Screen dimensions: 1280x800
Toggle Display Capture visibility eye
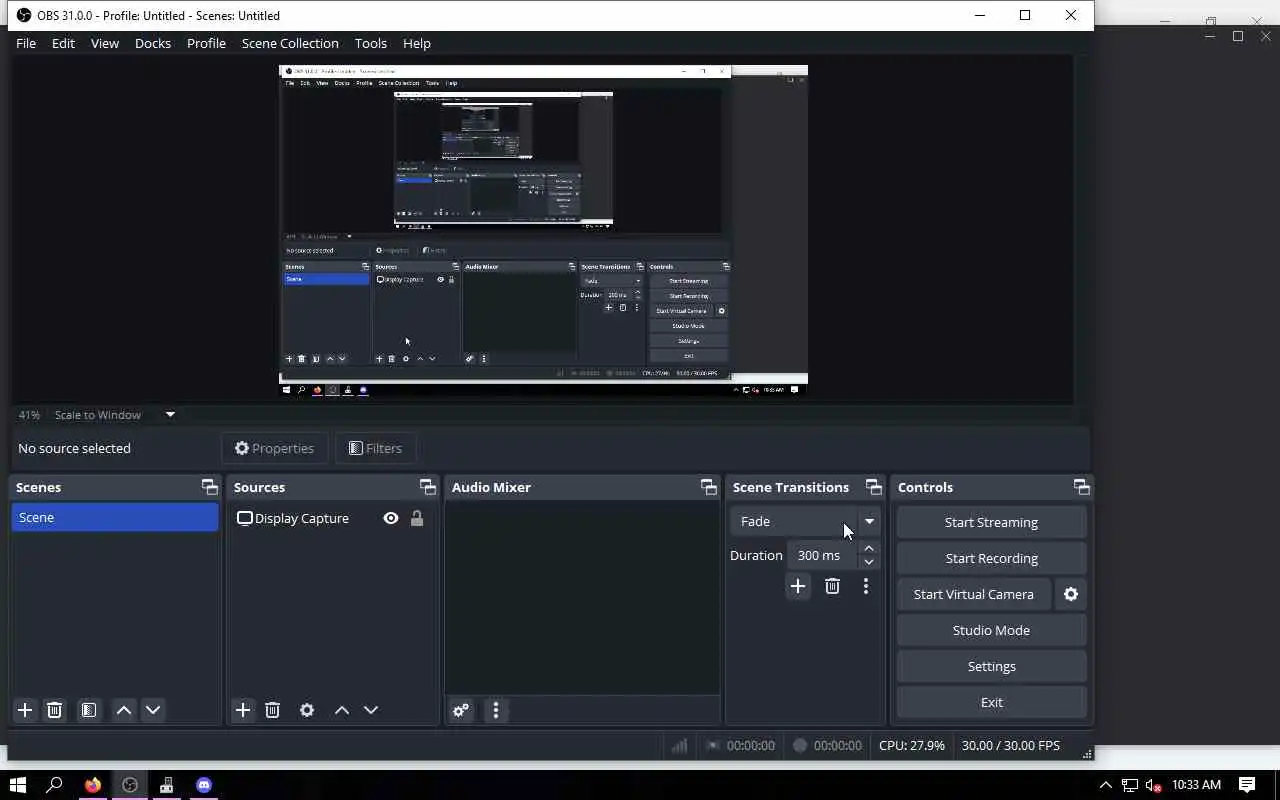(x=391, y=518)
